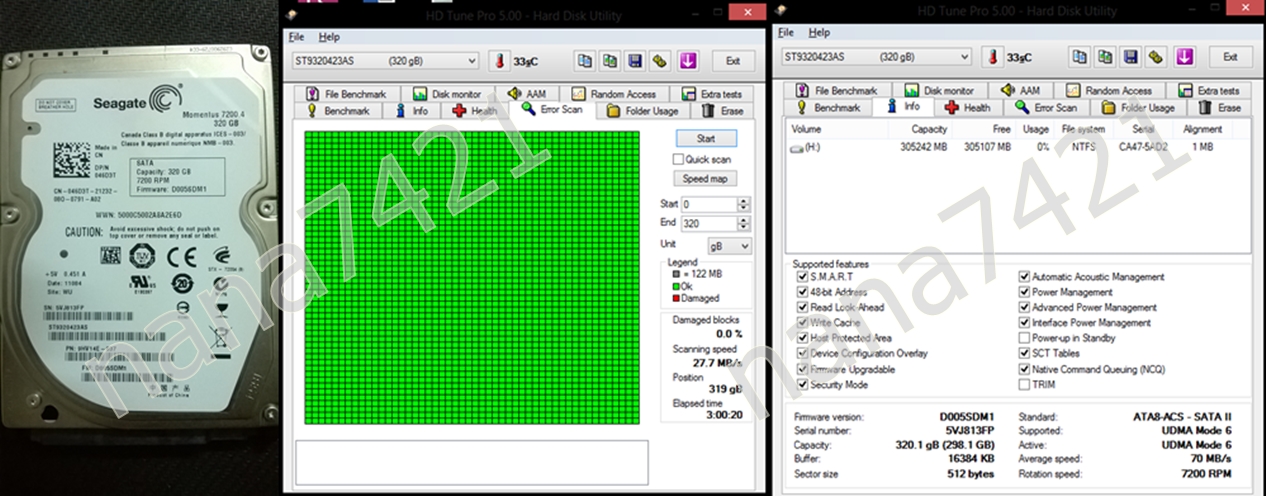1266x496 pixels.
Task: Copy text info icon in Info window toolbar
Action: [x=1079, y=57]
